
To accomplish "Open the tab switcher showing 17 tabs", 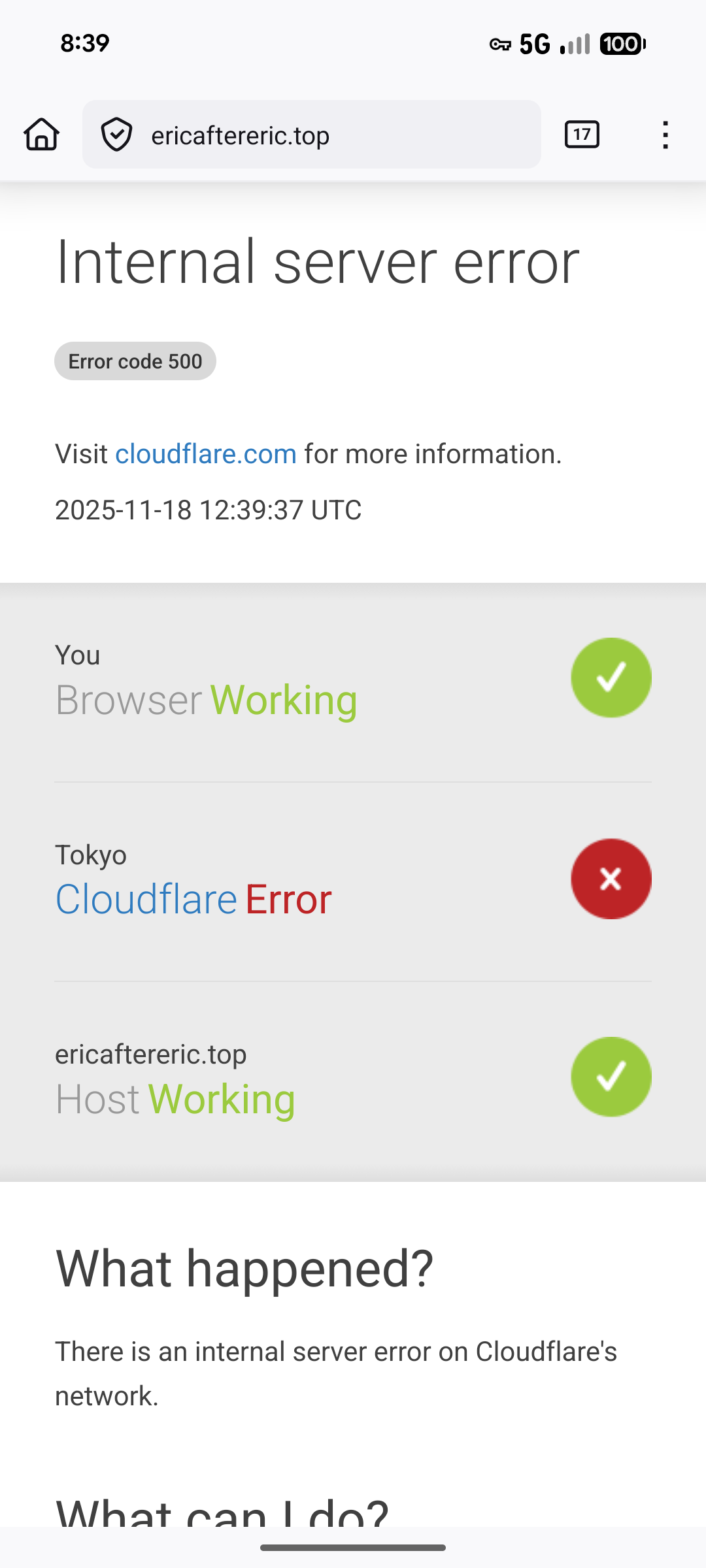I will click(582, 135).
